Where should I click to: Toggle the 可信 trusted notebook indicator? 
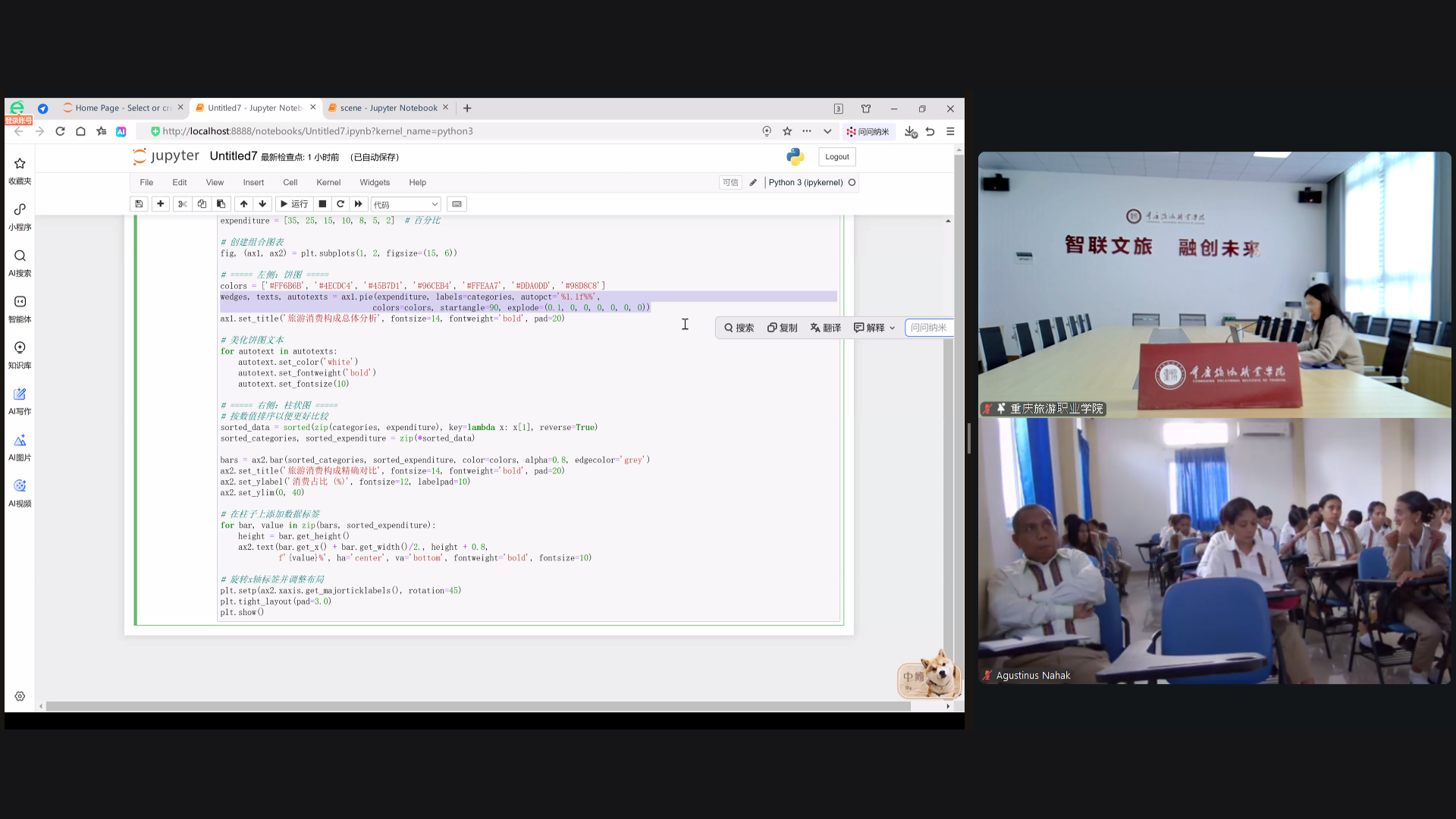[730, 183]
